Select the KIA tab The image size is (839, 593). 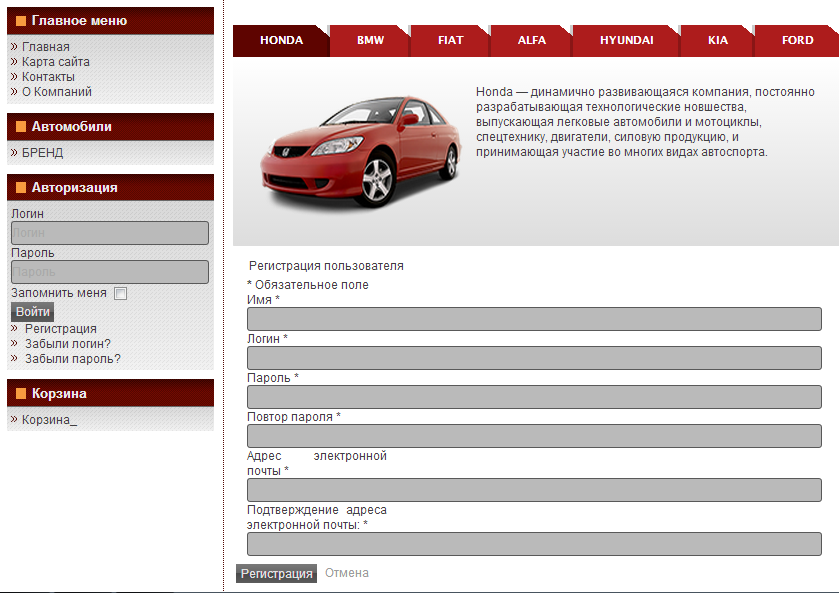(718, 40)
